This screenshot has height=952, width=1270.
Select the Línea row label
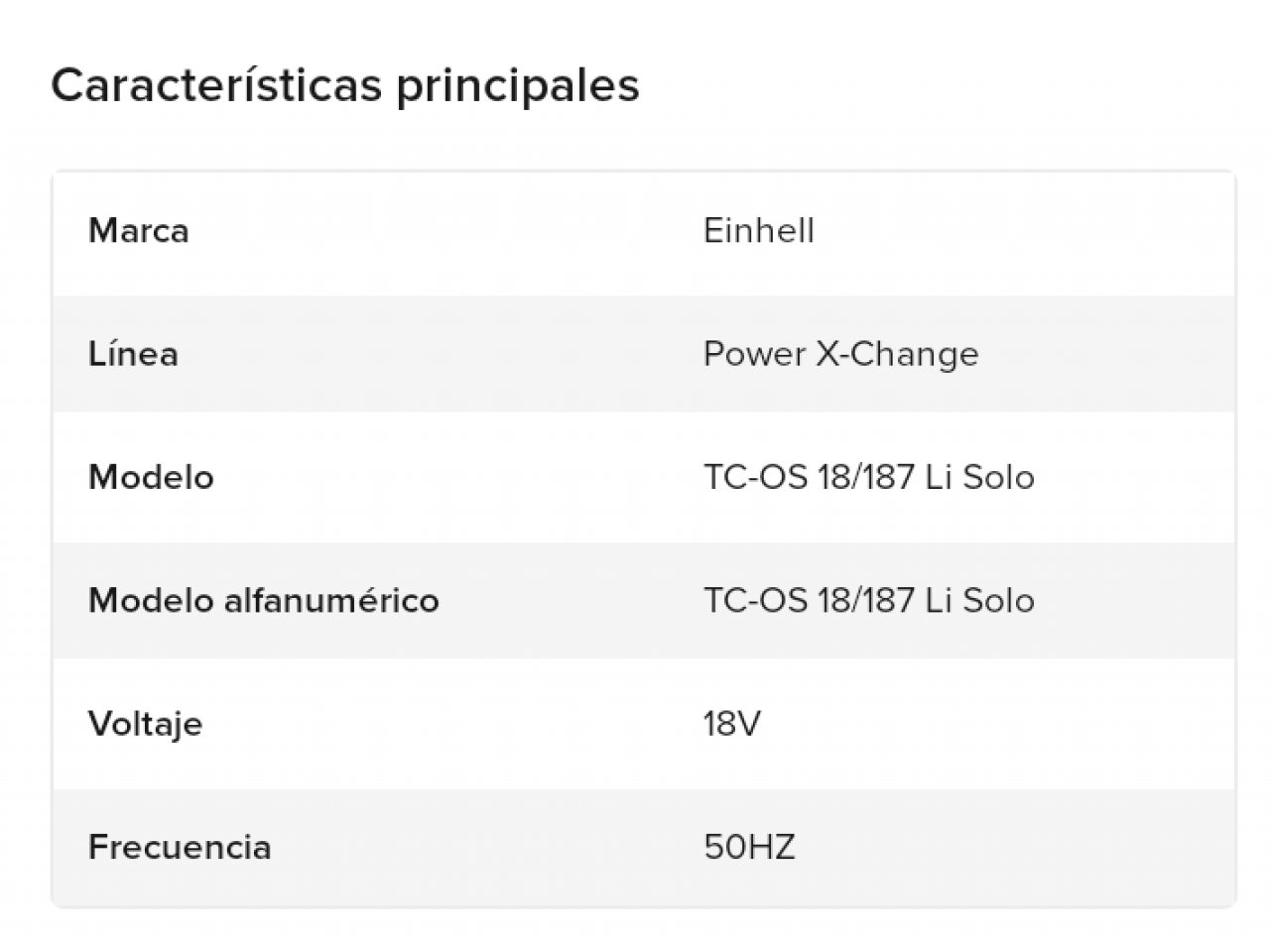click(133, 354)
